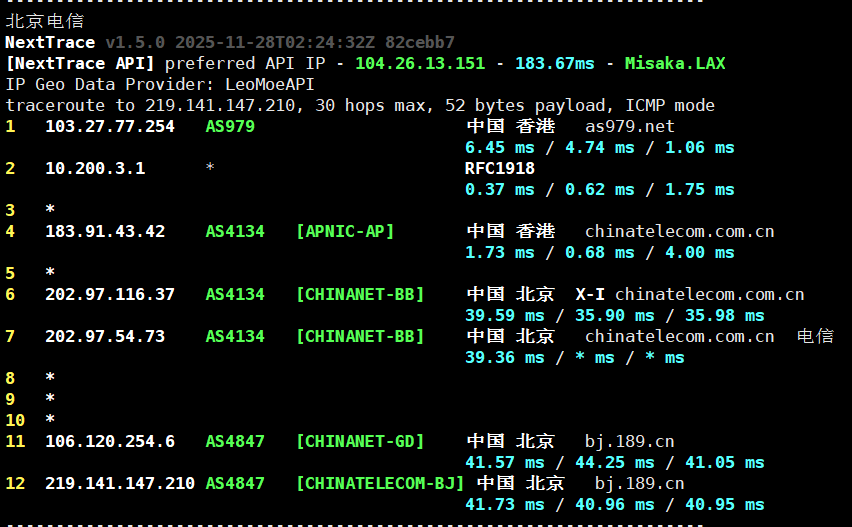The image size is (852, 527).
Task: Click the Misaka.LAX node name
Action: coord(675,63)
